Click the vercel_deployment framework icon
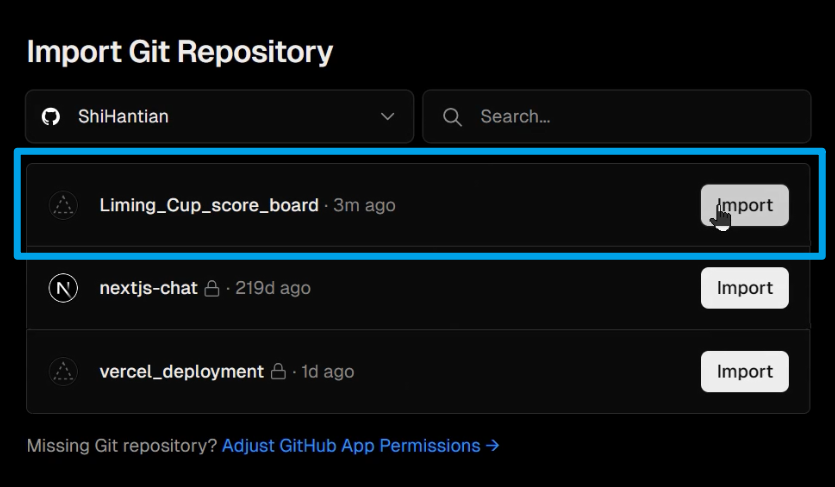 pos(63,372)
